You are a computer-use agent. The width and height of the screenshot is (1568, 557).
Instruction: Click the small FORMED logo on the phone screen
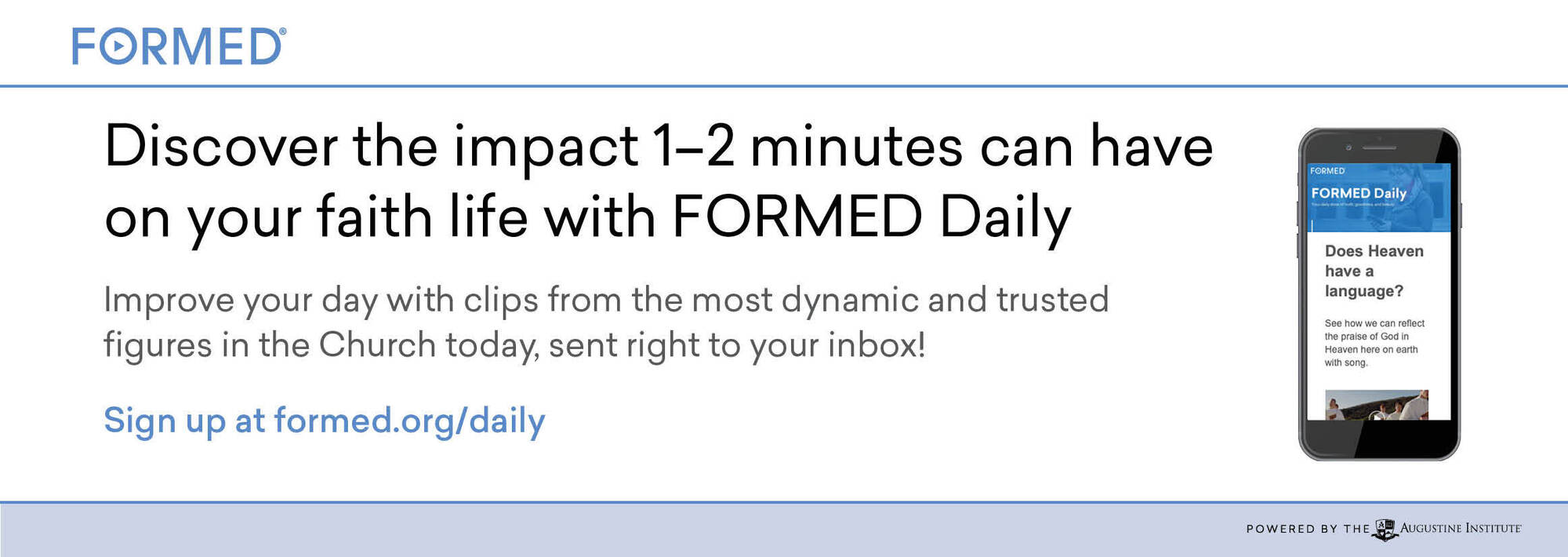tap(1327, 171)
